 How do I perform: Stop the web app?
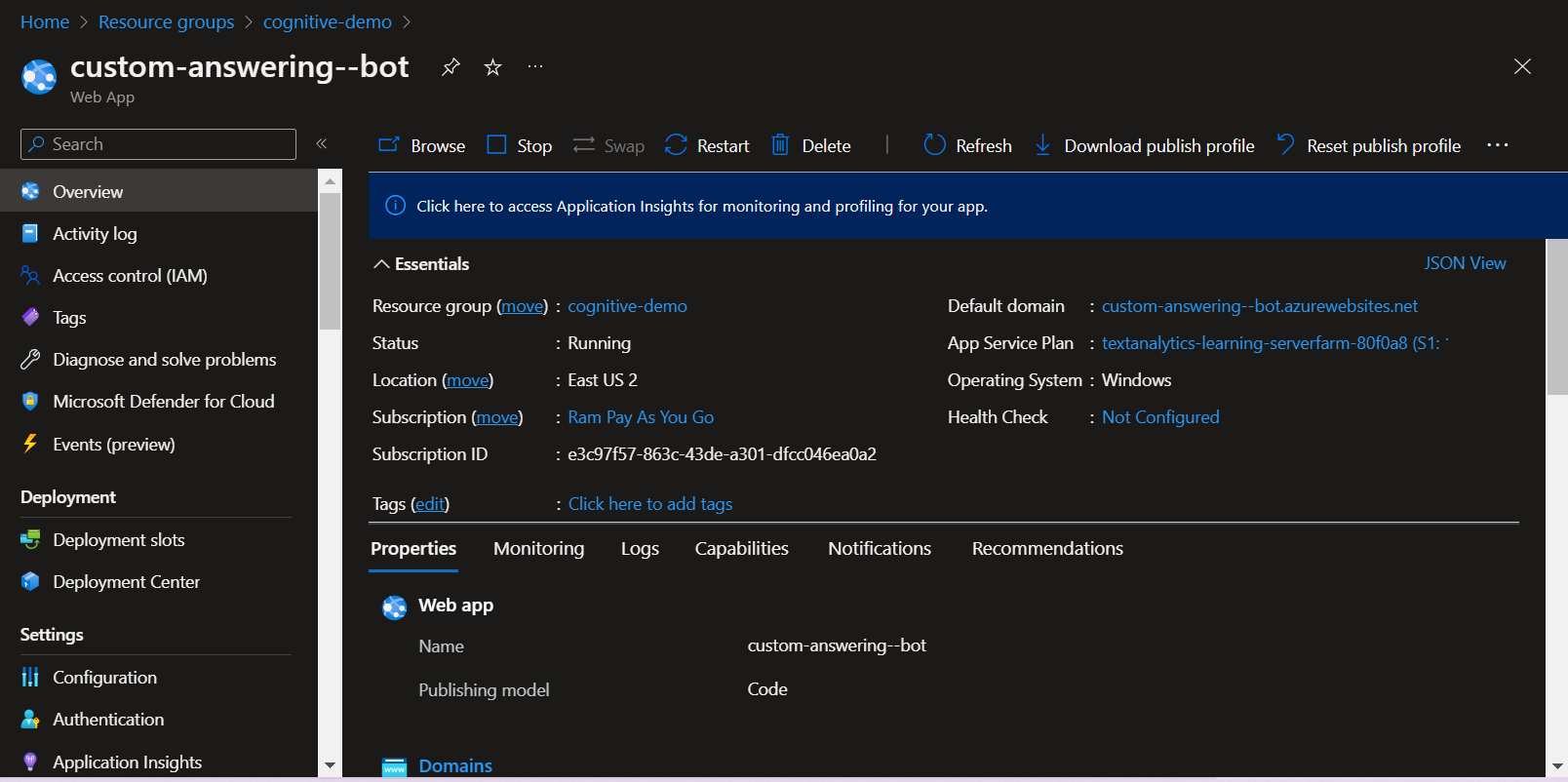tap(520, 145)
